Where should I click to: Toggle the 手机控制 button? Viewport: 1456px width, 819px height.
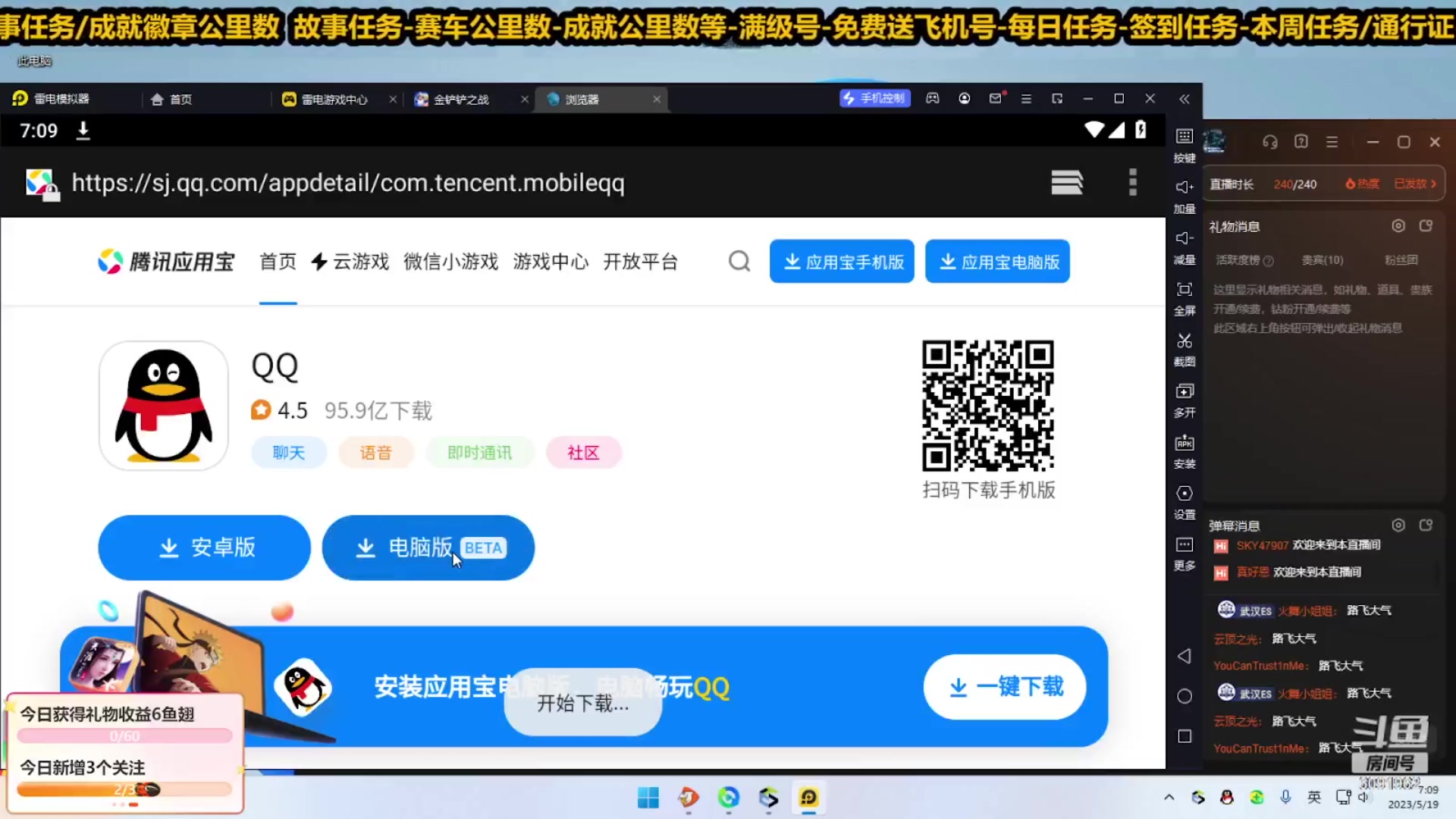click(875, 99)
